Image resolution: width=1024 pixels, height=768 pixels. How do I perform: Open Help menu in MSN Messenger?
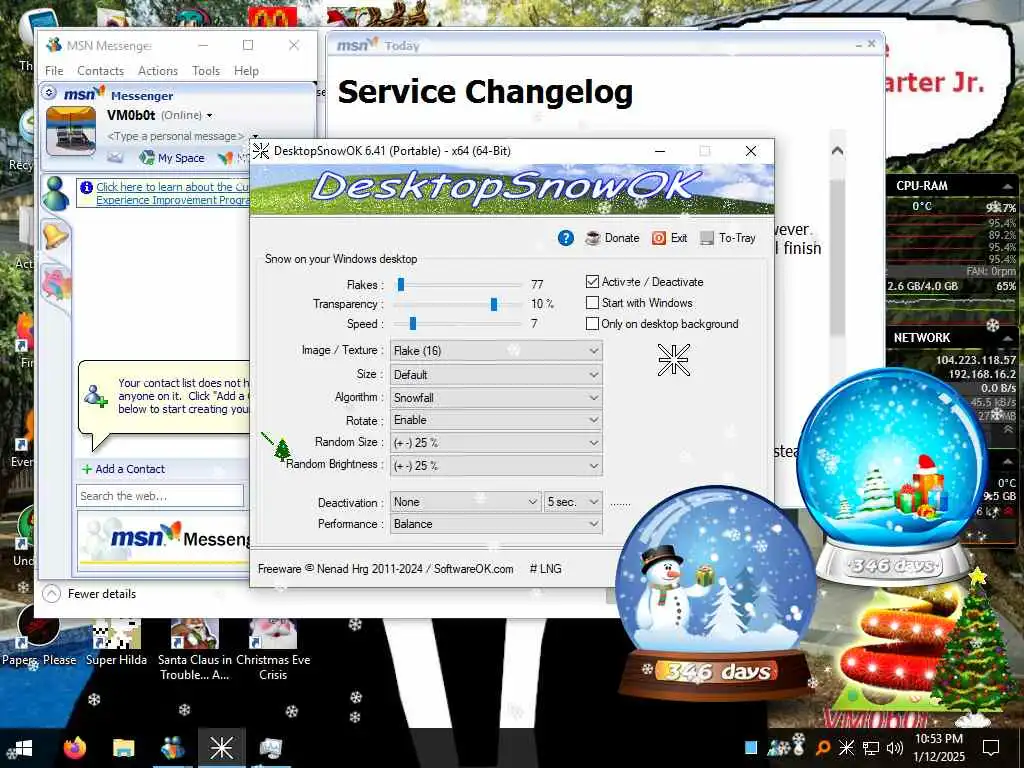pyautogui.click(x=246, y=71)
